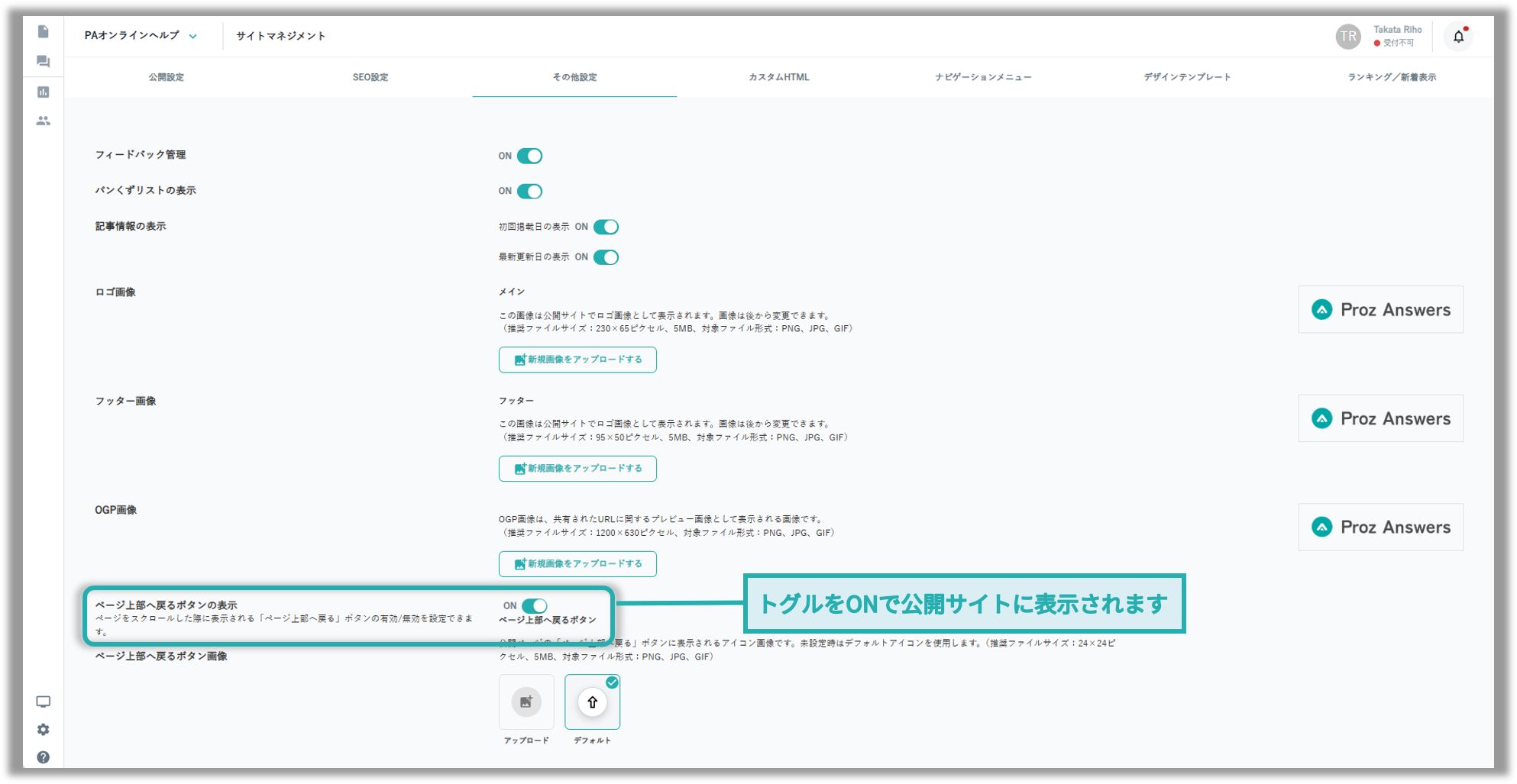Toggle 初回掲載日の表示 switch
1517x784 pixels.
click(606, 227)
